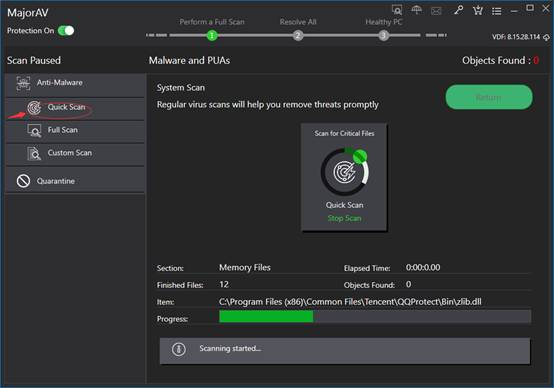Image resolution: width=554 pixels, height=388 pixels.
Task: Toggle the Protection On switch
Action: tap(66, 31)
